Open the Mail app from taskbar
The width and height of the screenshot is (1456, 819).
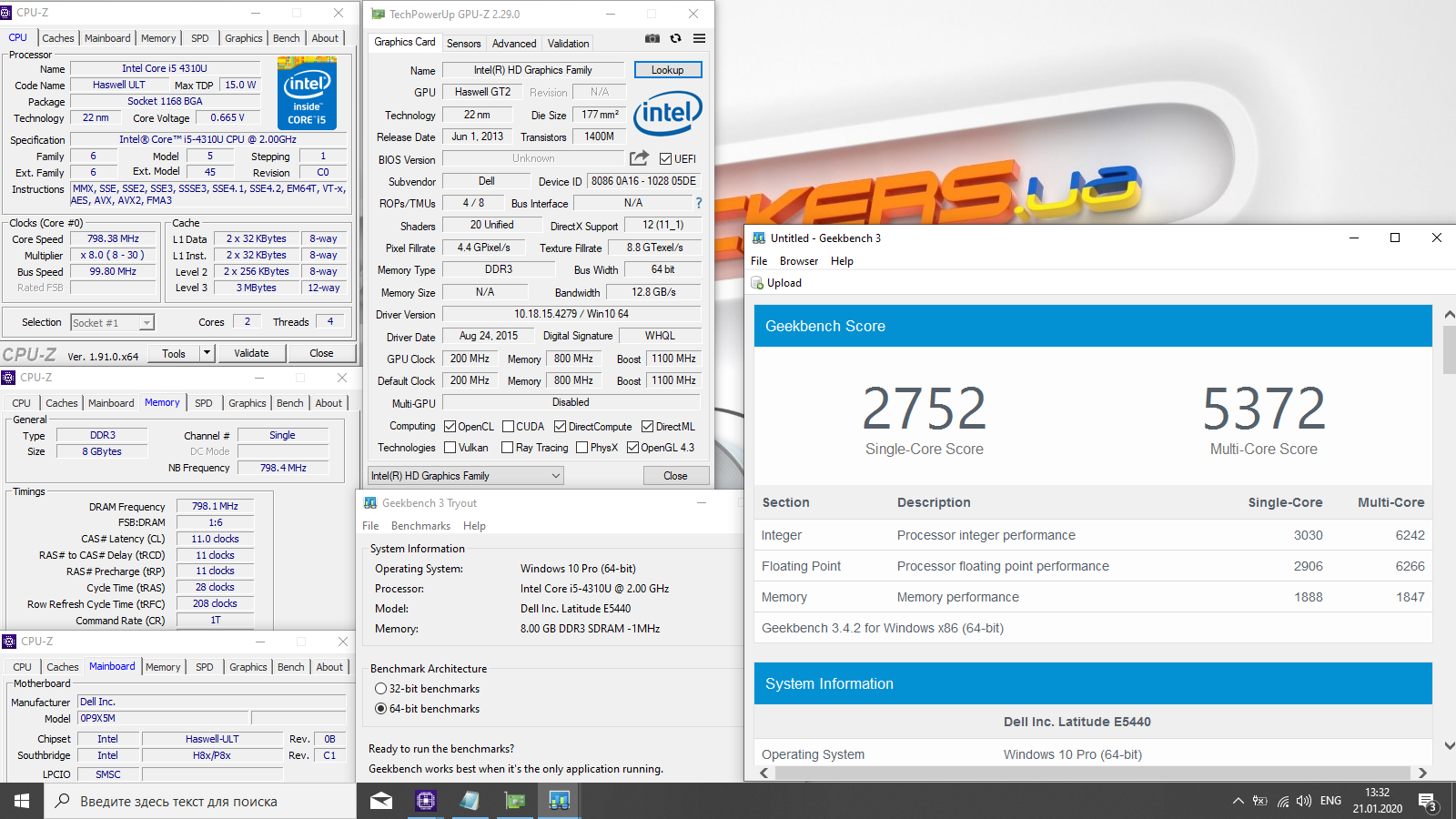[381, 801]
